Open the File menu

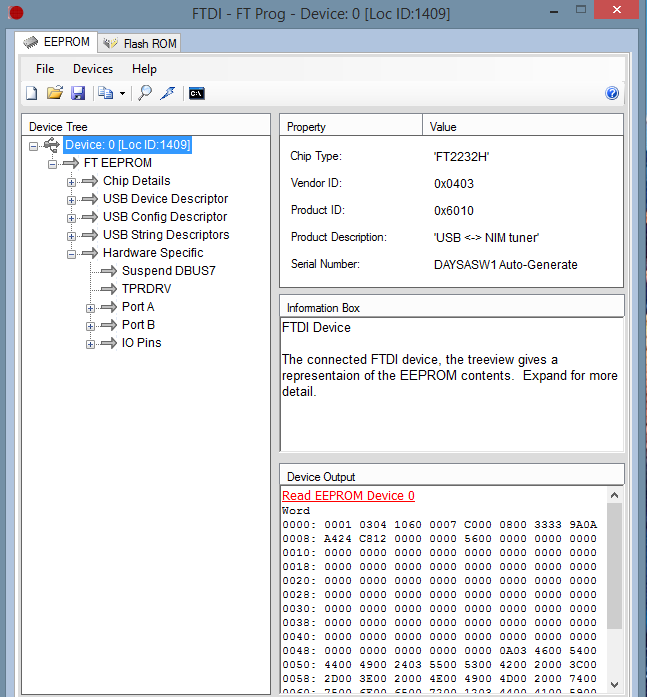45,69
